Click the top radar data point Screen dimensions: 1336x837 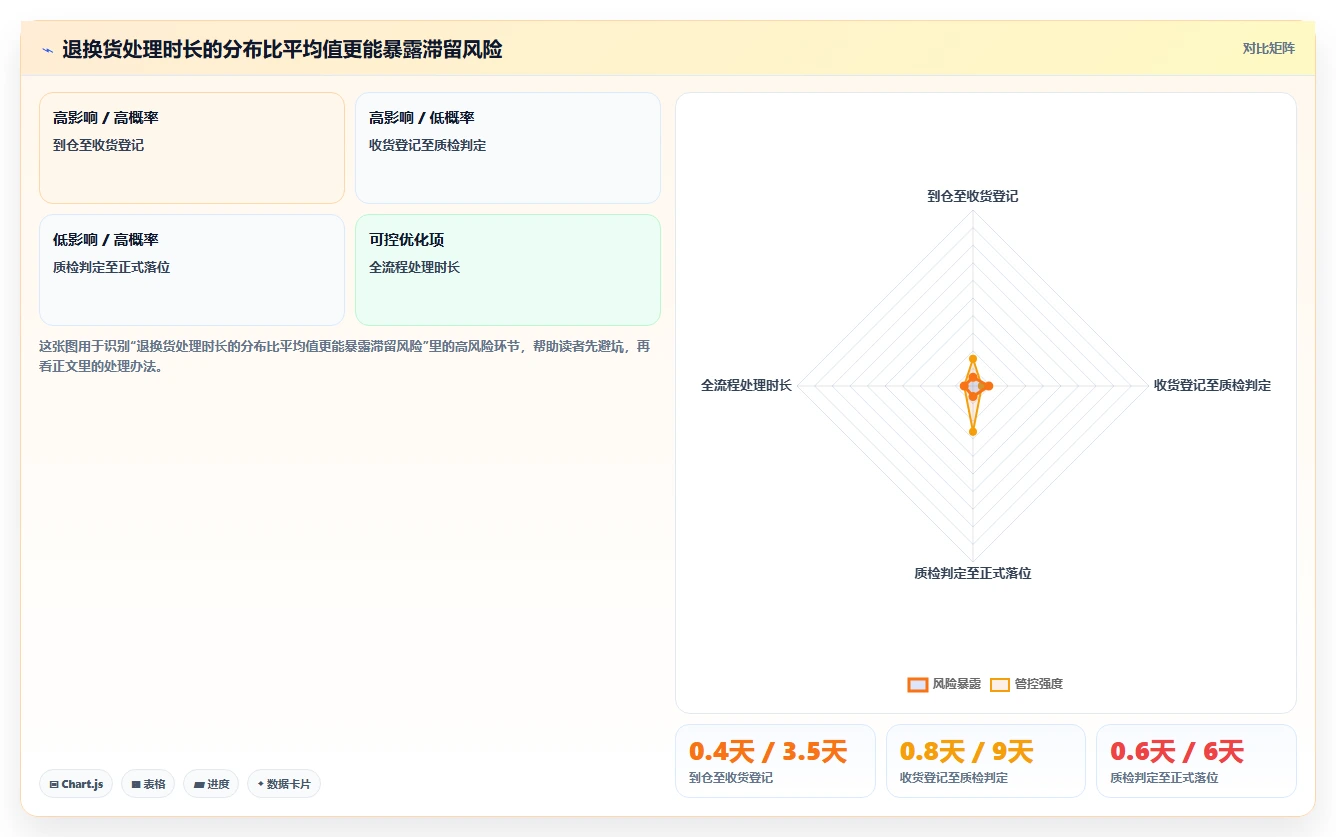point(972,358)
